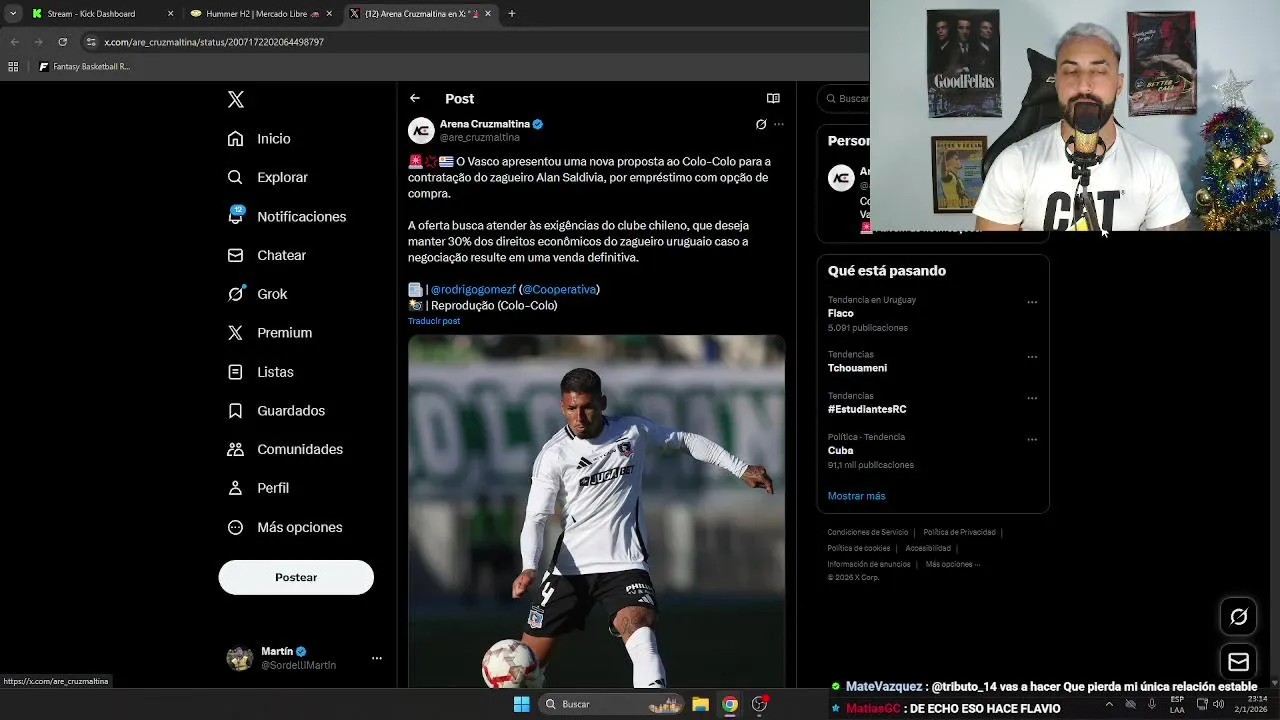Image resolution: width=1280 pixels, height=720 pixels.
Task: Open Inicio home icon
Action: pos(235,139)
